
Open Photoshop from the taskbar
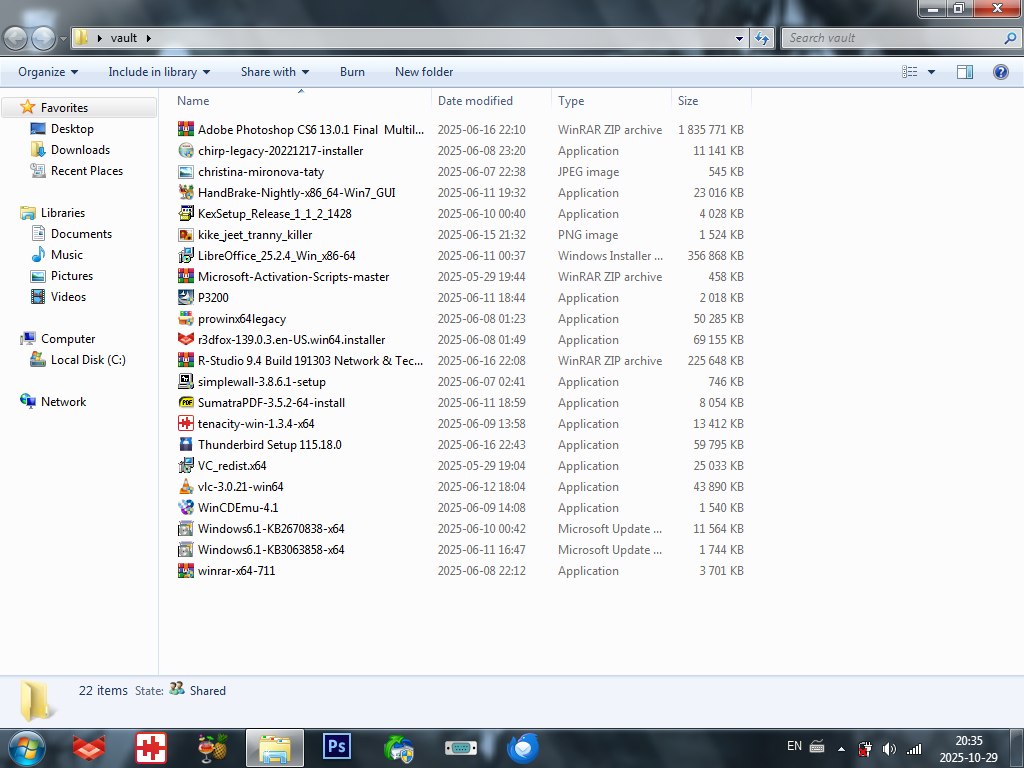point(336,747)
